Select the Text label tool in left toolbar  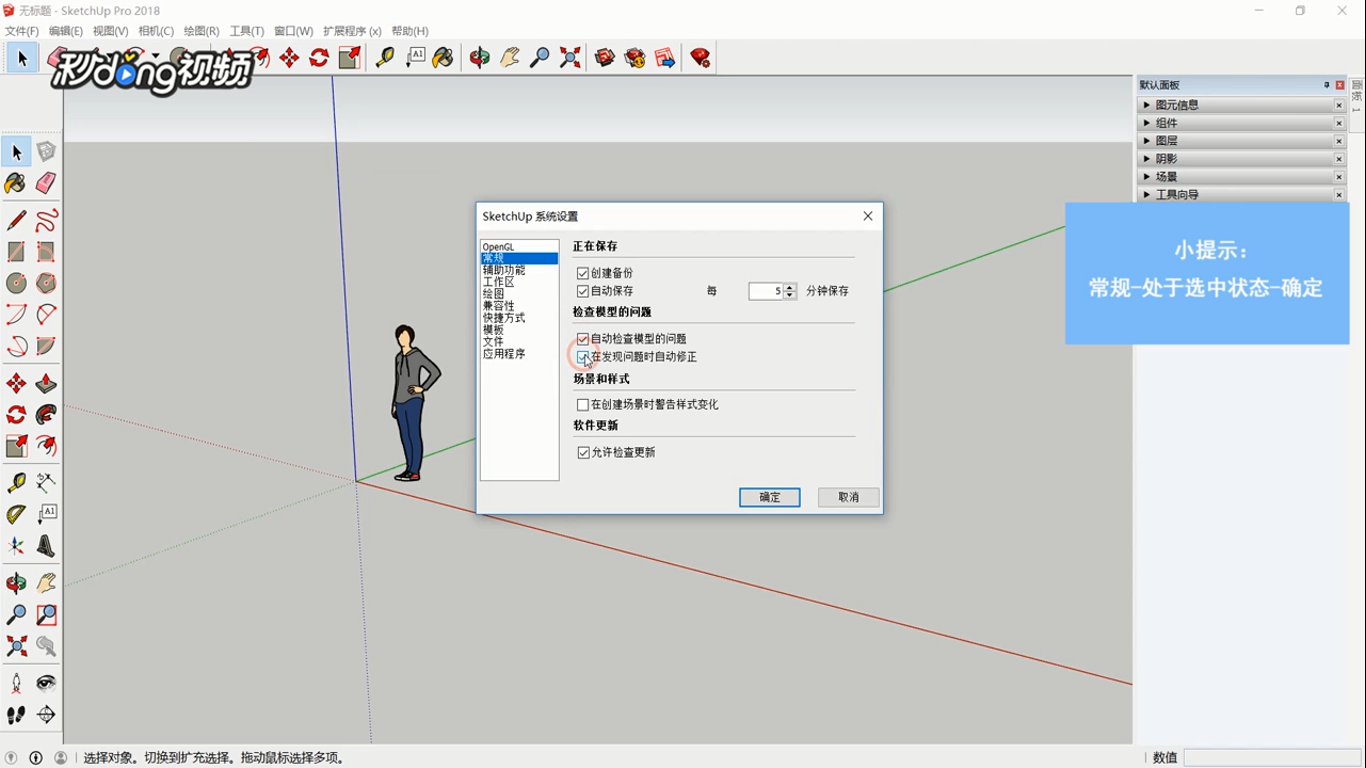point(46,514)
